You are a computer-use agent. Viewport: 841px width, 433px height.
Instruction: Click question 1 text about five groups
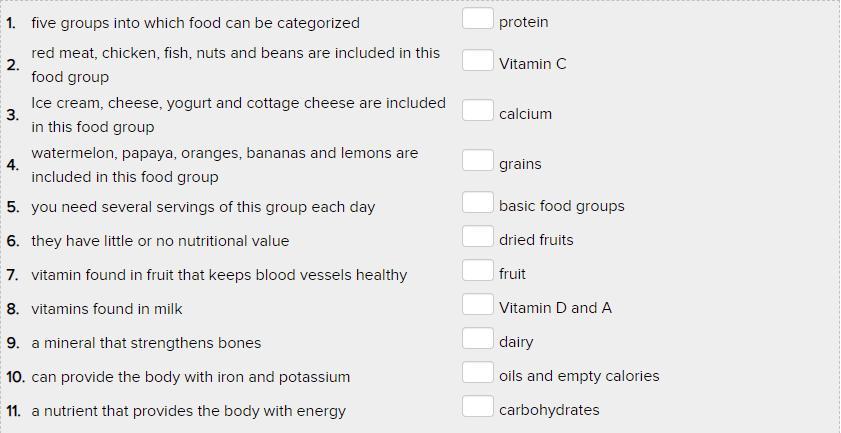(x=195, y=23)
